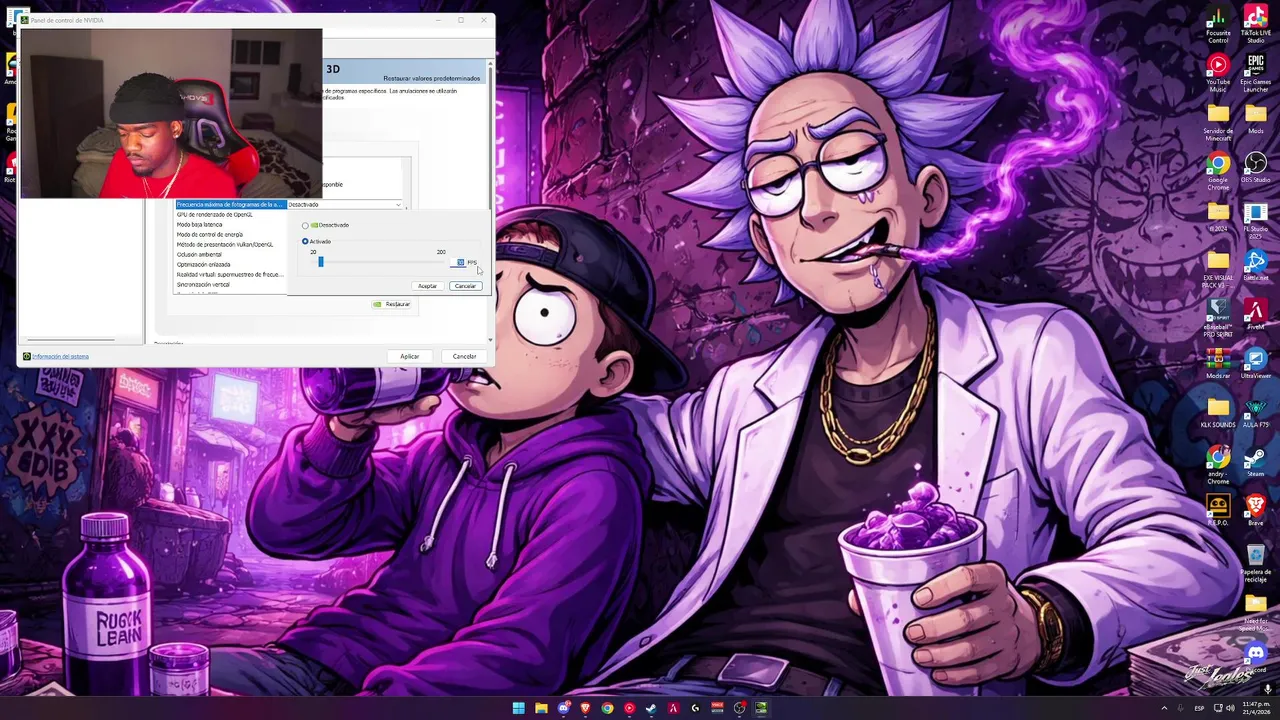Click Aplicar in NVIDIA control panel
This screenshot has width=1280, height=720.
click(x=410, y=356)
